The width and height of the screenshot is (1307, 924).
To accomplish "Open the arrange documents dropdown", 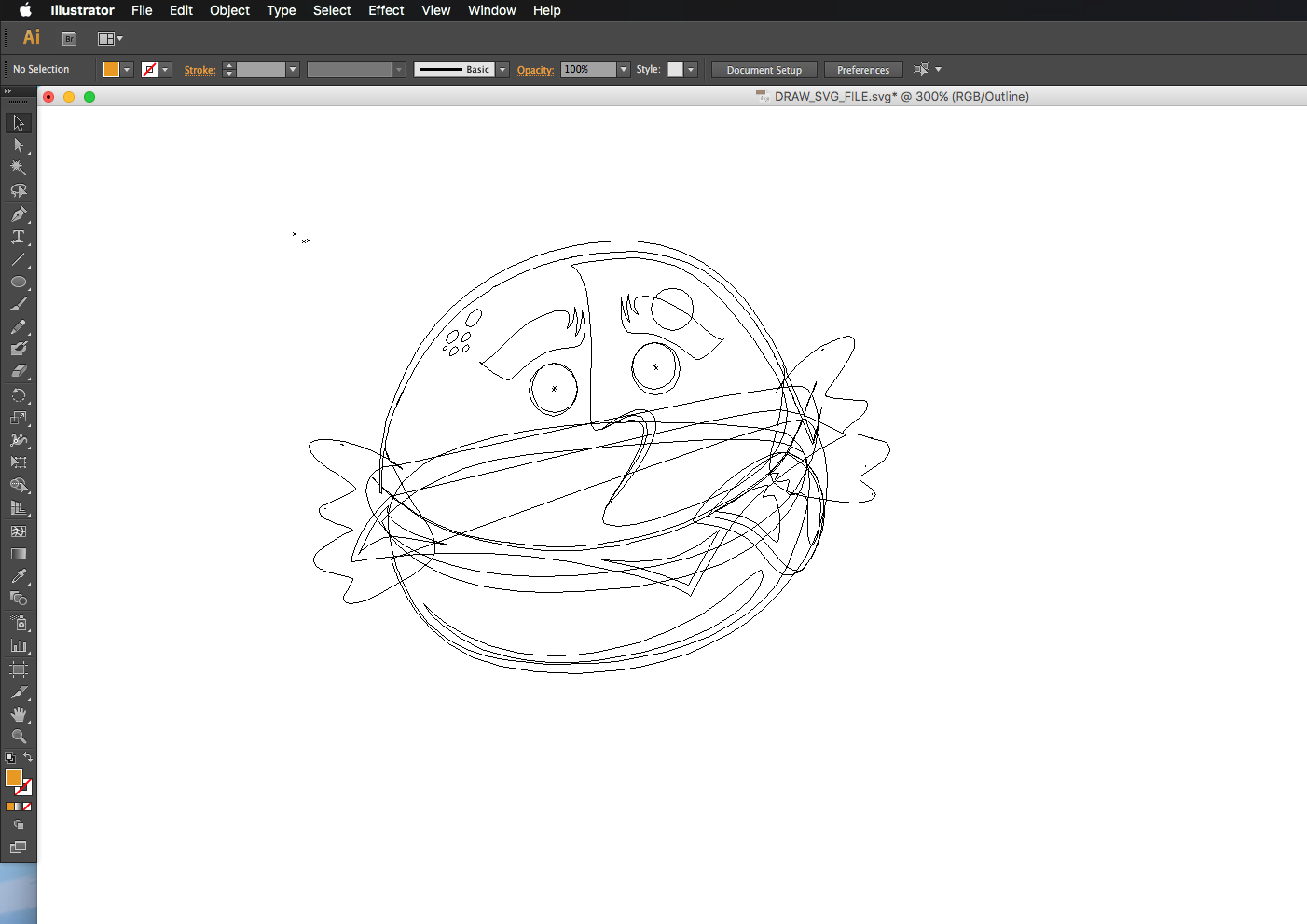I will coord(110,38).
